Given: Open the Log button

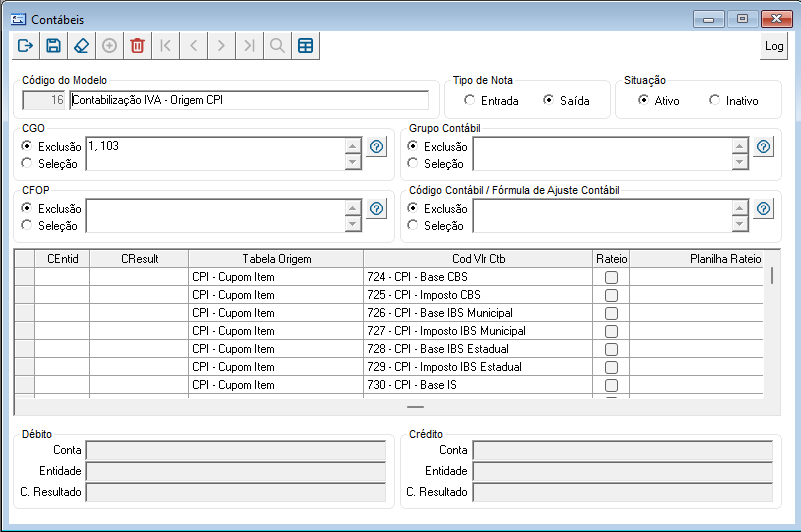Looking at the screenshot, I should (774, 46).
